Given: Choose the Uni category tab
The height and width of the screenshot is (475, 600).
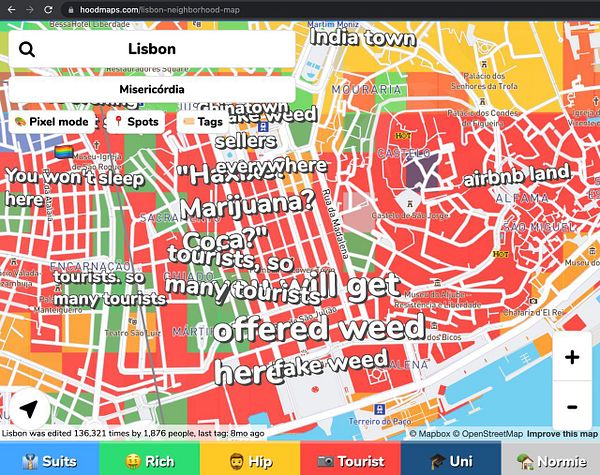Looking at the screenshot, I should coord(451,459).
